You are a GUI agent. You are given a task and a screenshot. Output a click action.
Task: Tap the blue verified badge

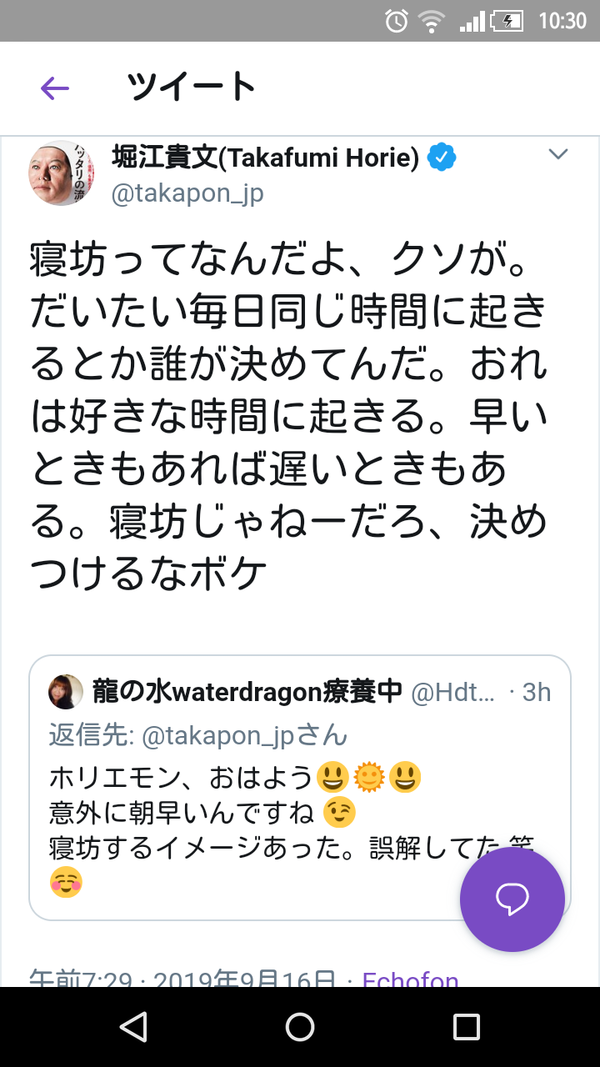coord(441,158)
